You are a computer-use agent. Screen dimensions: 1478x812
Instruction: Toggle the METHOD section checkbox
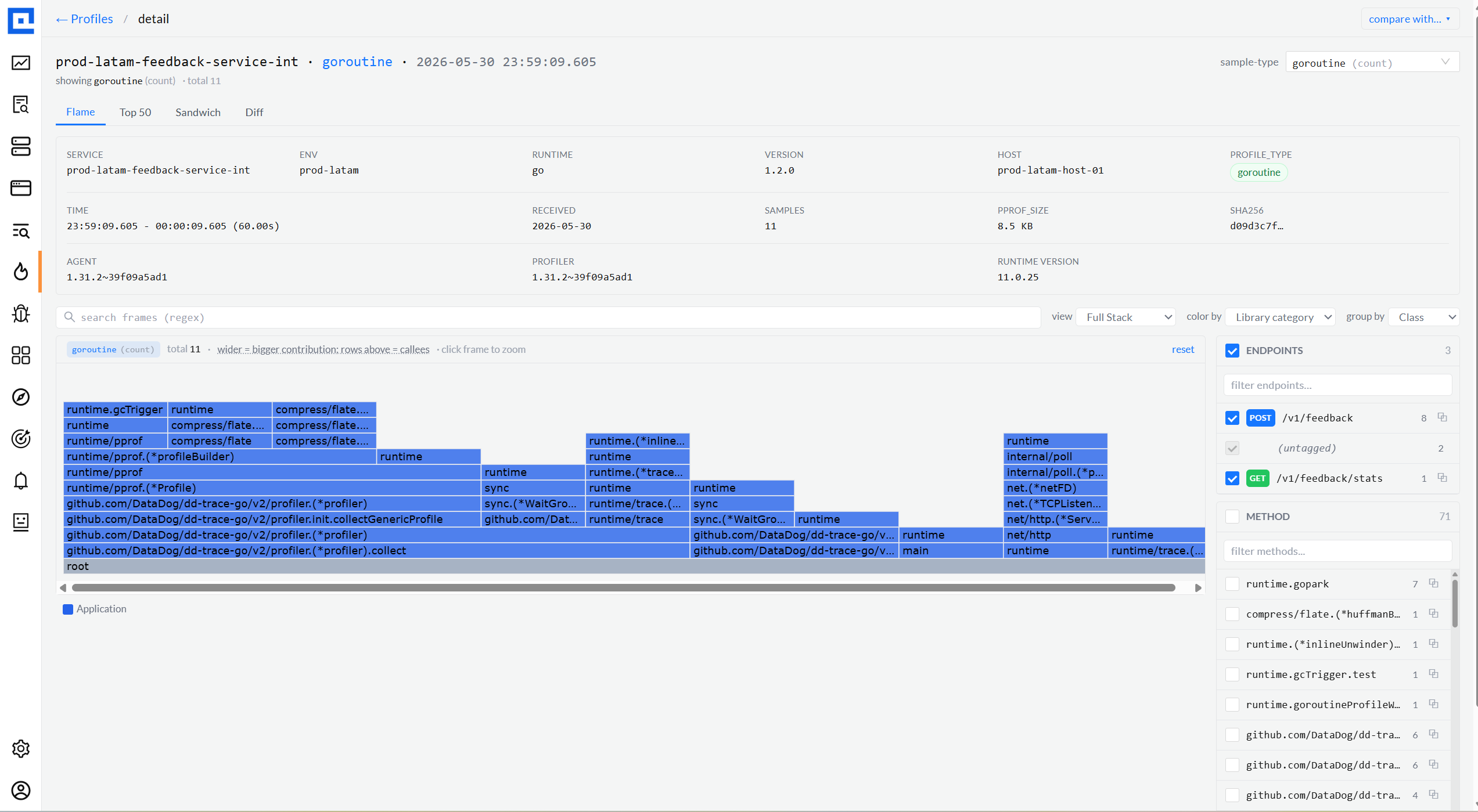tap(1232, 517)
